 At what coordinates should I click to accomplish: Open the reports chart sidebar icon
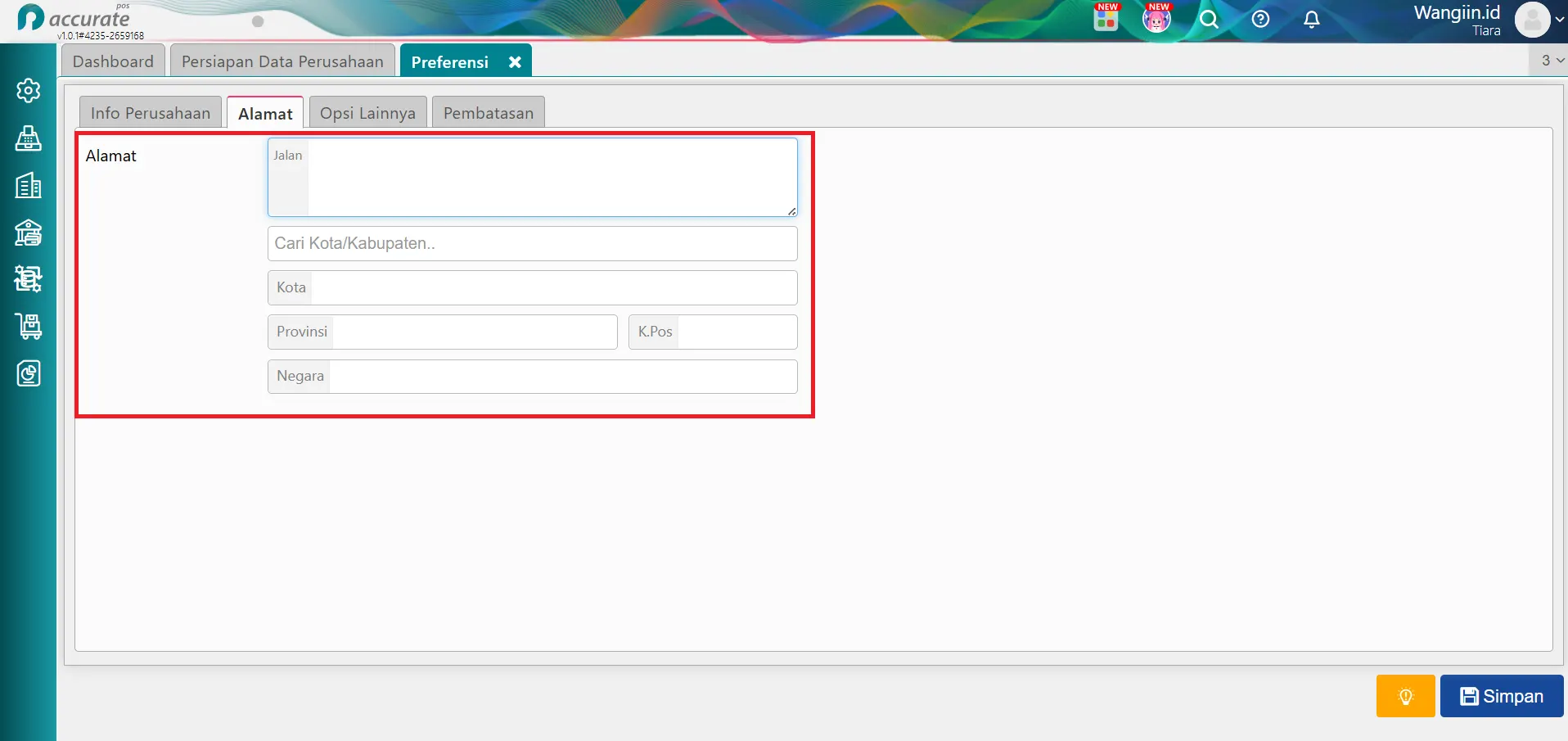click(x=29, y=374)
